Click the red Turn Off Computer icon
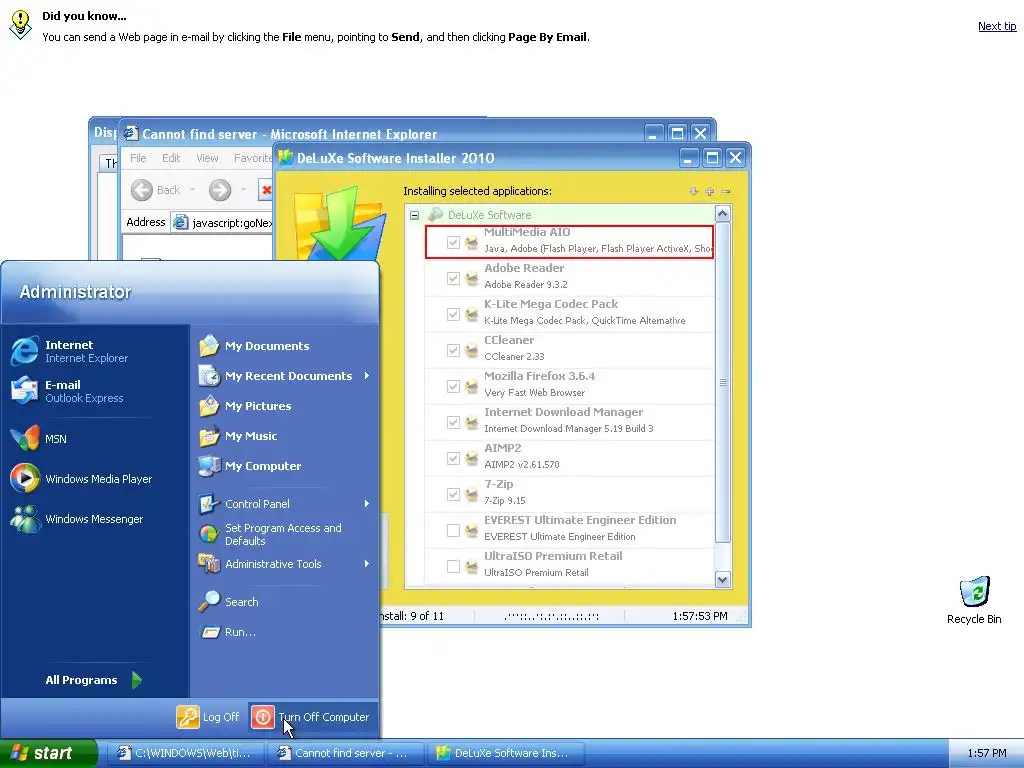 (x=263, y=716)
